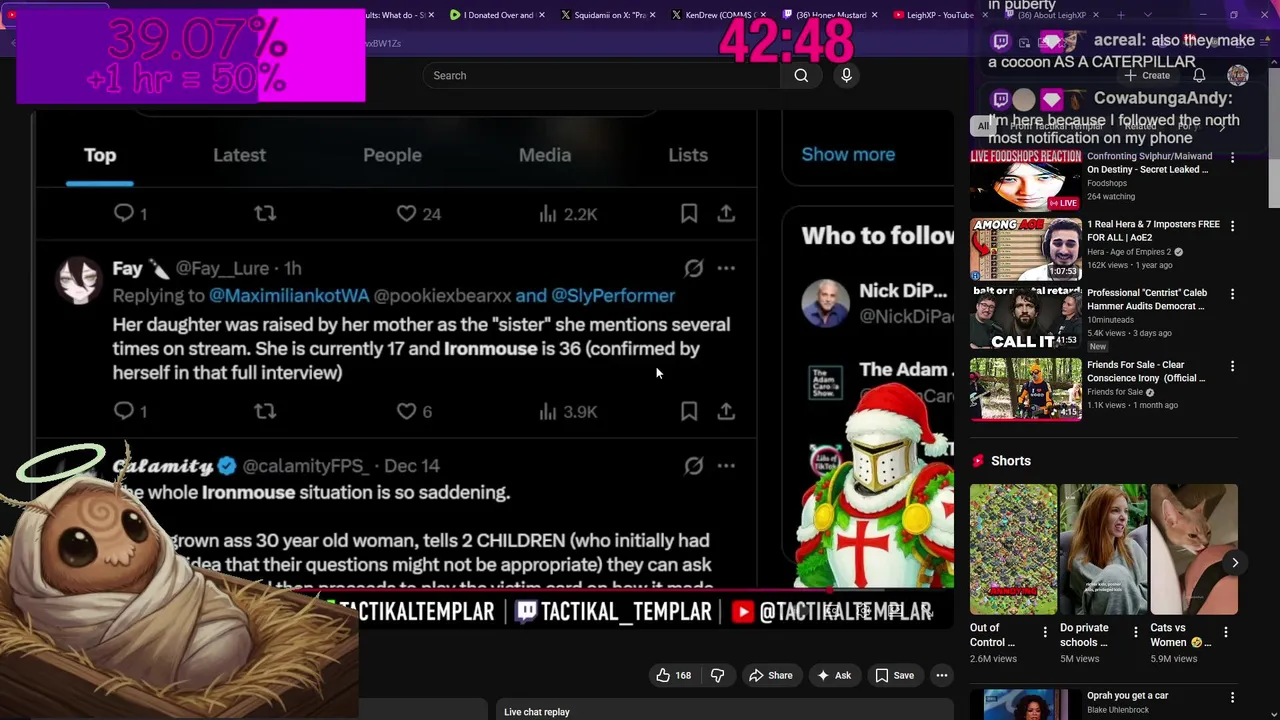Open options for Cats vs Women short
1280x720 pixels.
point(1226,632)
